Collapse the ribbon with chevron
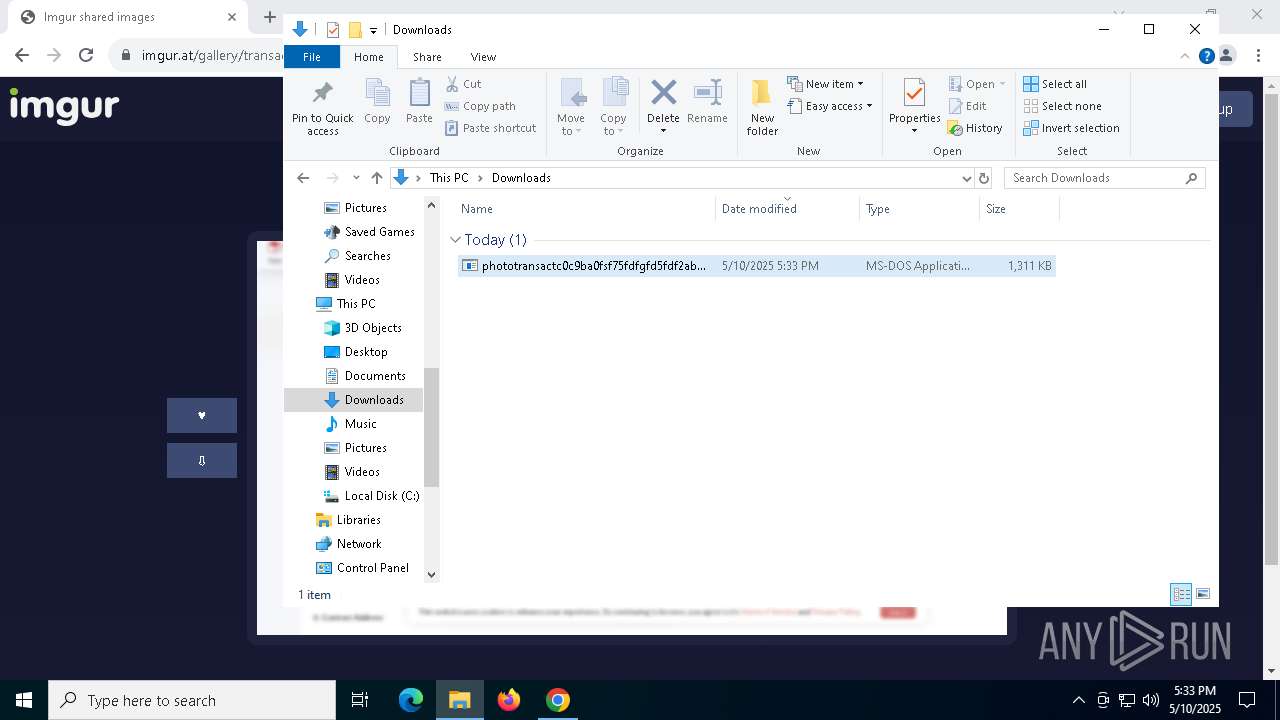1280x720 pixels. (1186, 57)
